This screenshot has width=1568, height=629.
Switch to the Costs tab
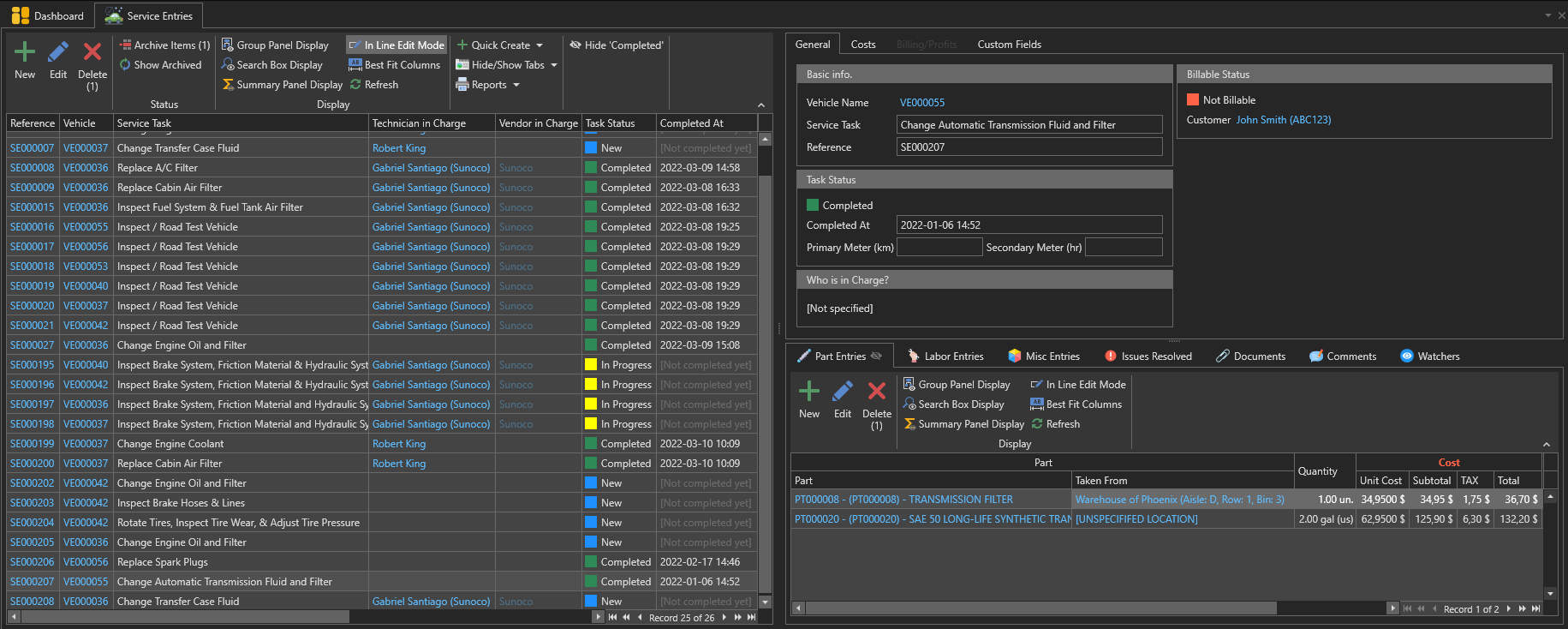coord(862,45)
